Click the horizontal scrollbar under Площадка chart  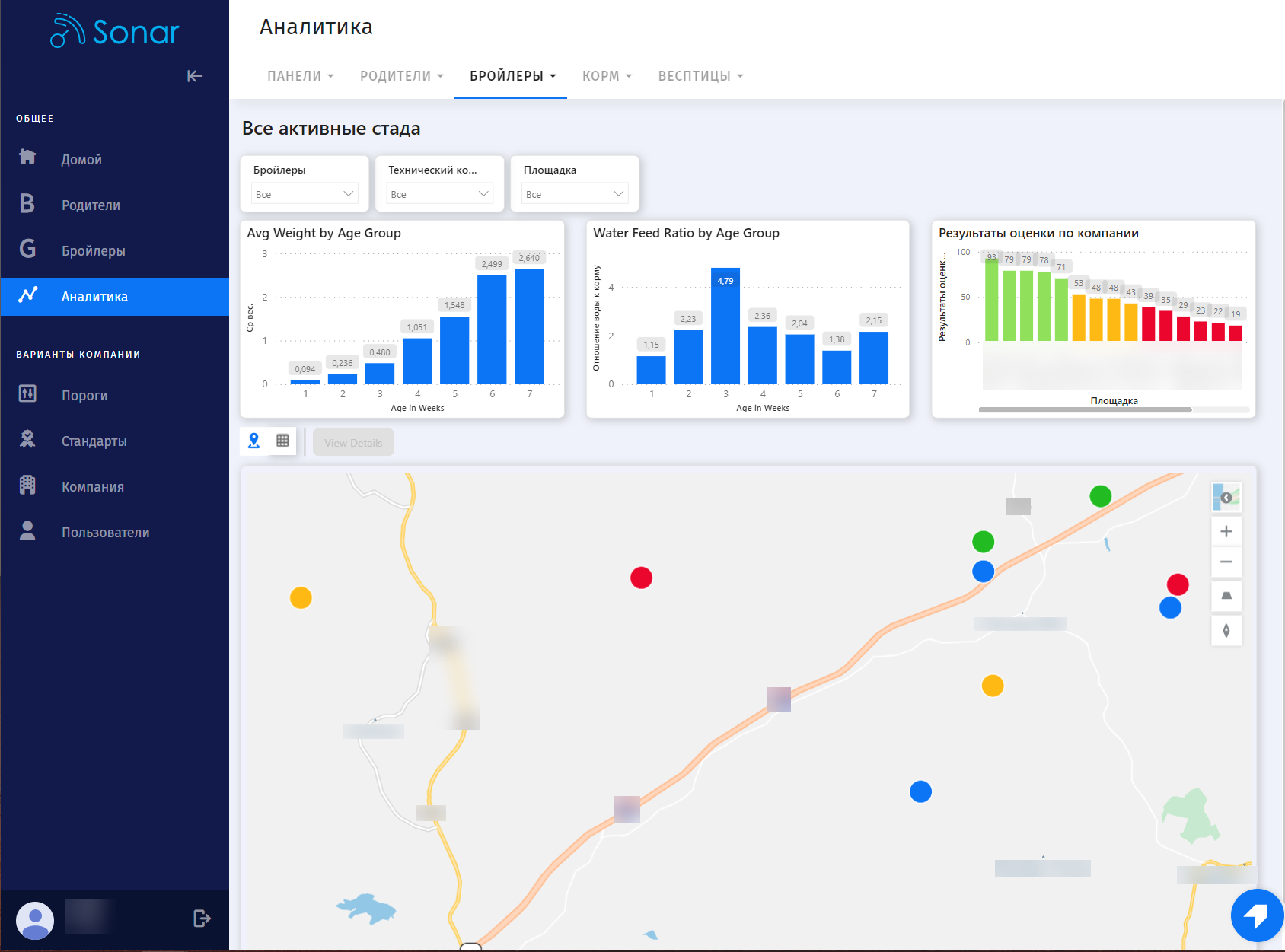(x=1085, y=409)
